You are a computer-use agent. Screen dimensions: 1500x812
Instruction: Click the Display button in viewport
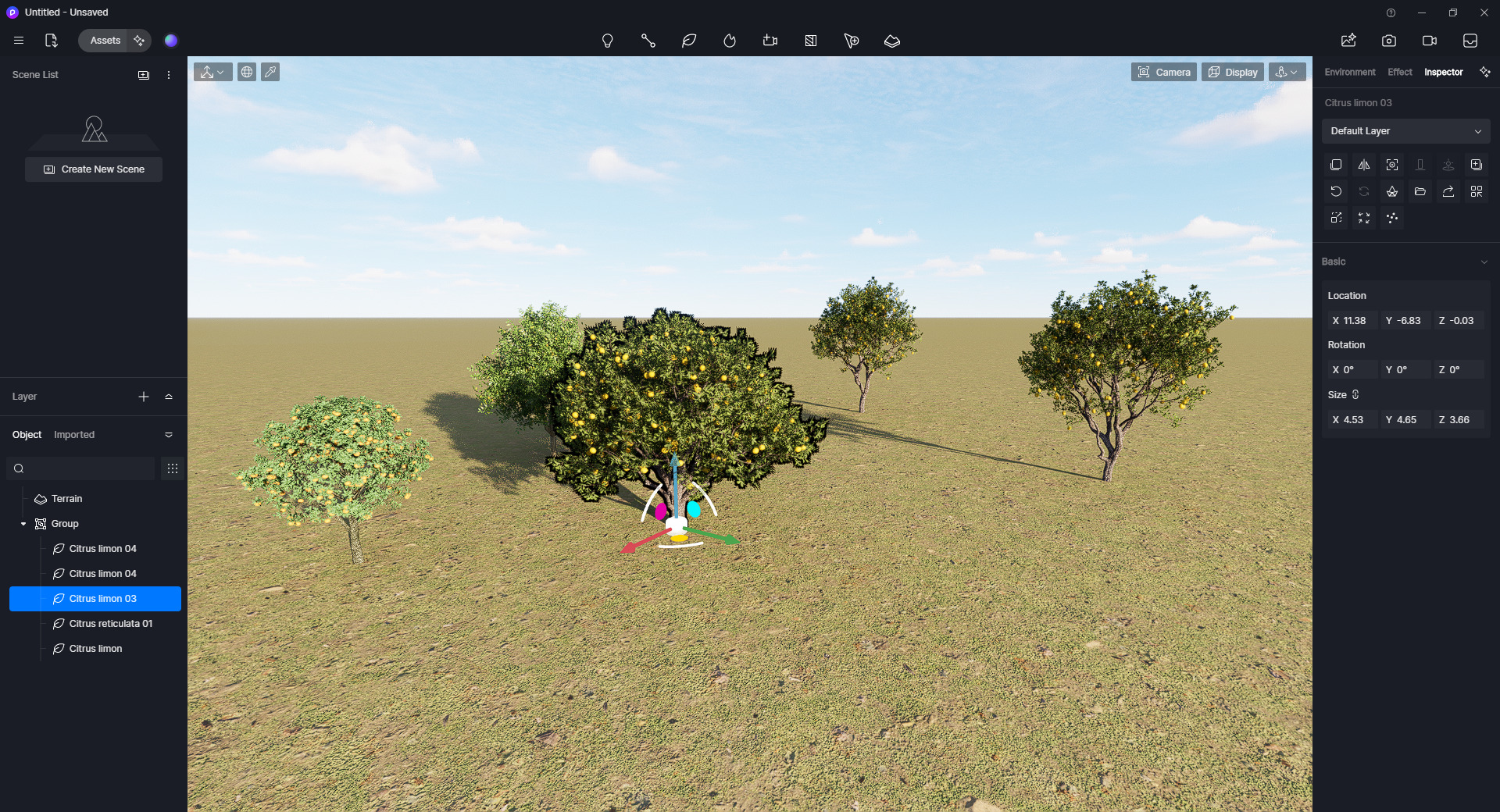[x=1232, y=72]
